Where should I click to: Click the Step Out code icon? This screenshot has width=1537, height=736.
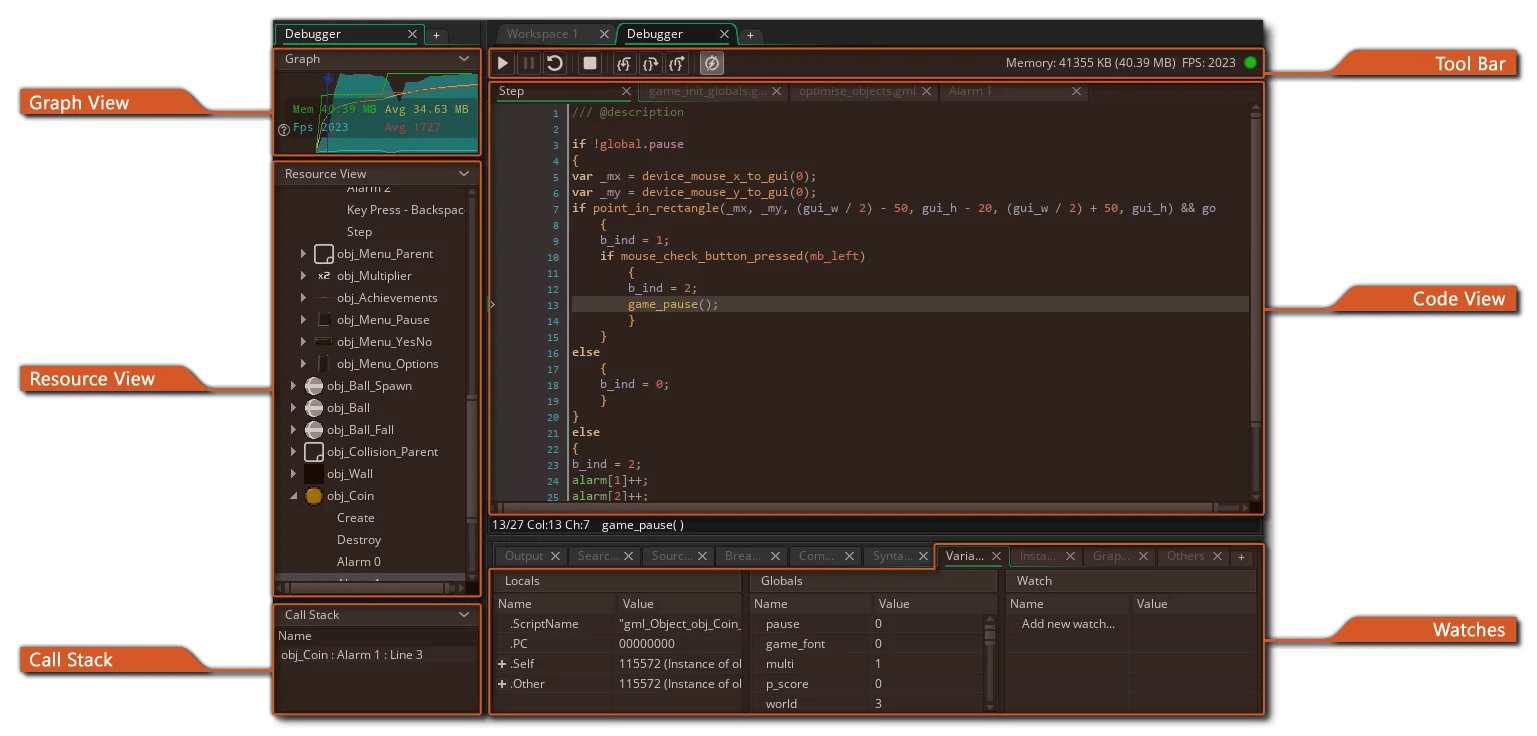coord(677,63)
